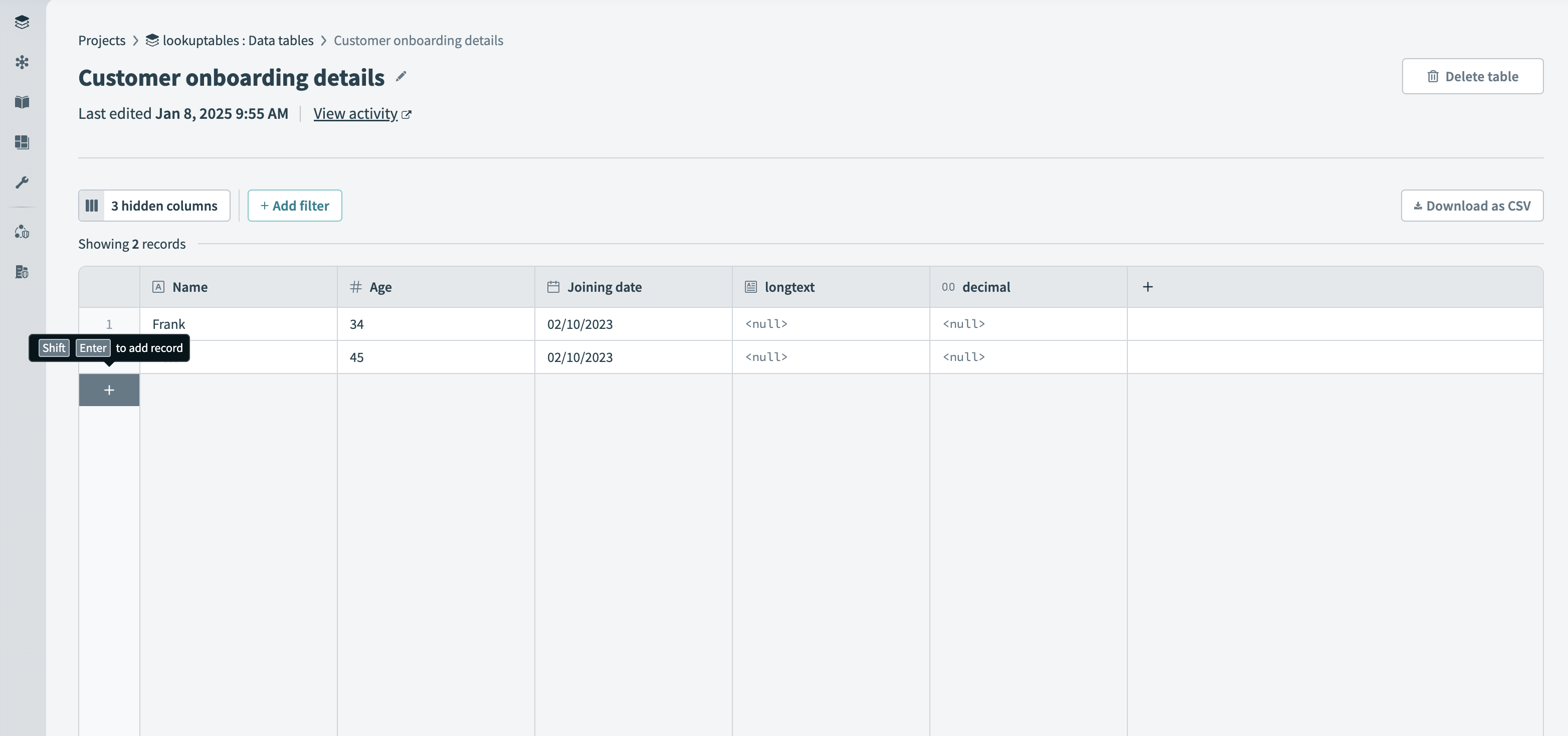Open the documentation book icon in the sidebar
The height and width of the screenshot is (736, 1568).
pyautogui.click(x=22, y=102)
